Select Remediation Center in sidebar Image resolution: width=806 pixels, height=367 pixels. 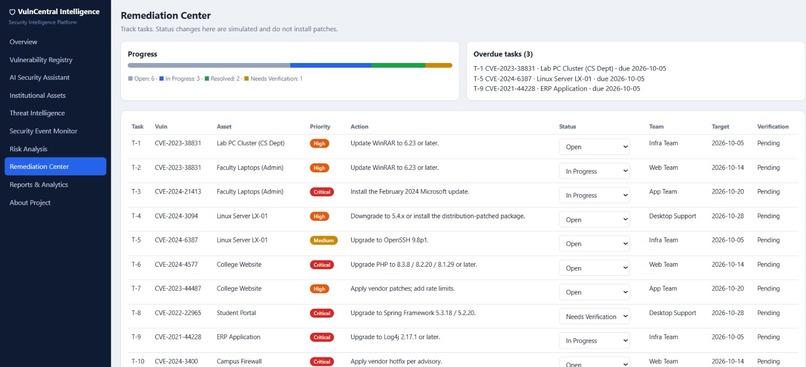tap(56, 167)
